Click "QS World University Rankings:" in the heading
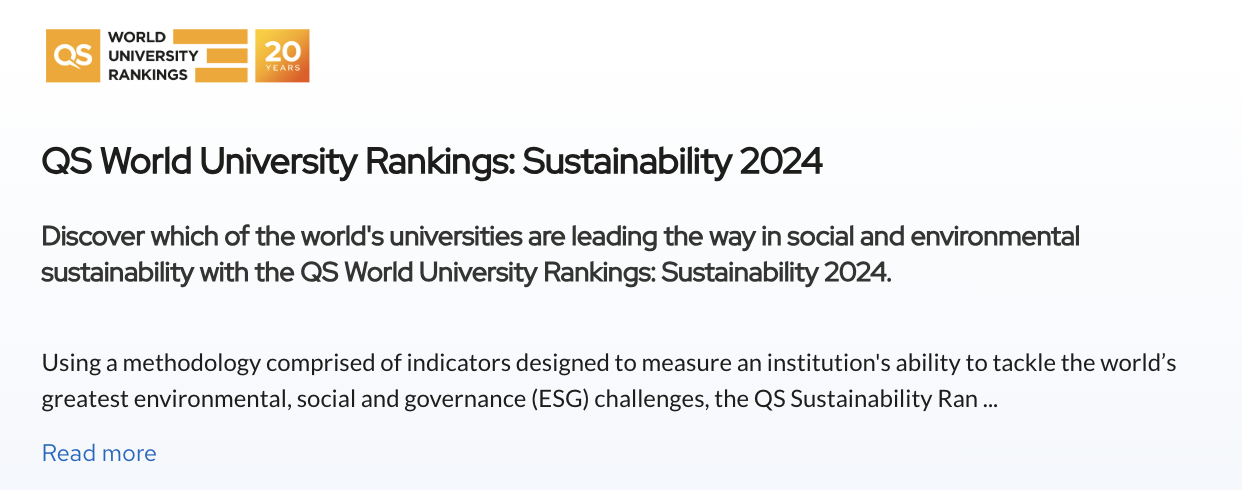Image resolution: width=1242 pixels, height=490 pixels. (x=278, y=161)
